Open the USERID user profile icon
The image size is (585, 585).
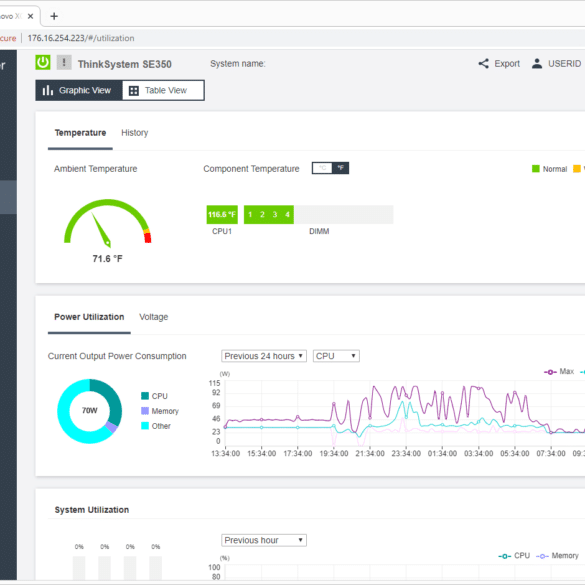pos(537,63)
